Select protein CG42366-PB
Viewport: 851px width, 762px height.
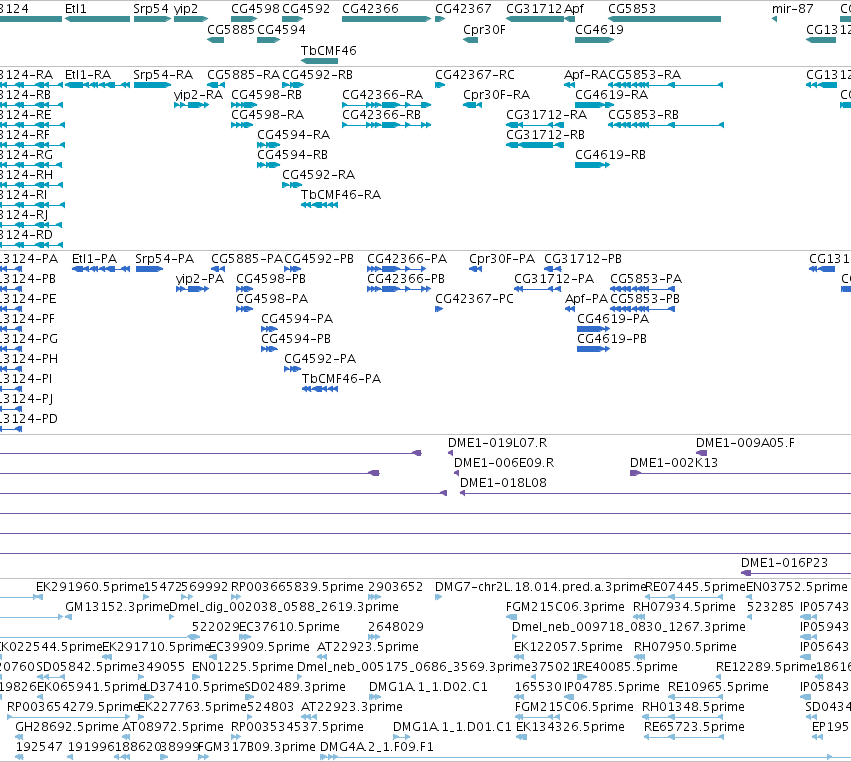[x=406, y=279]
